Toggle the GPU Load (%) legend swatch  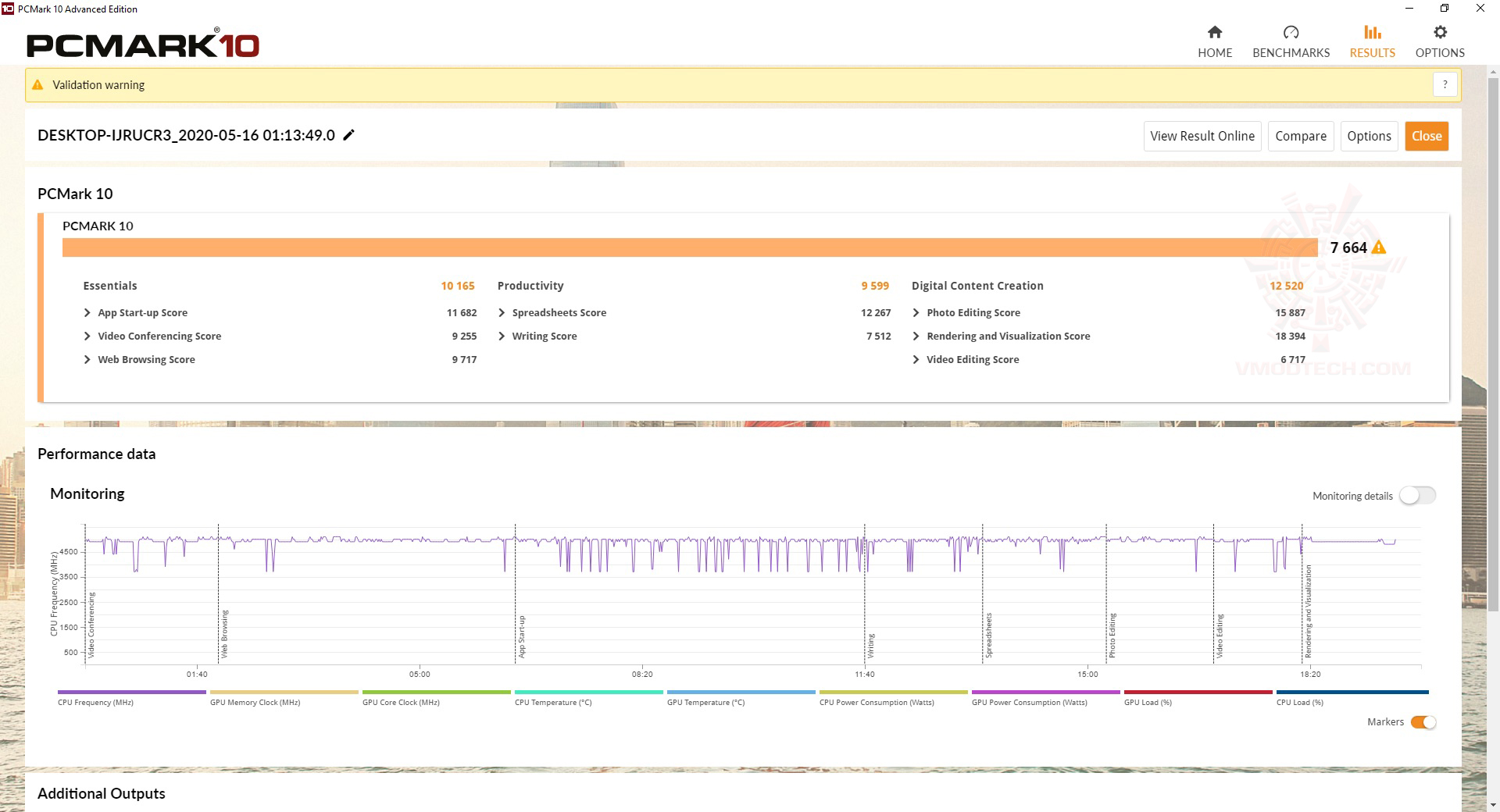(1198, 692)
